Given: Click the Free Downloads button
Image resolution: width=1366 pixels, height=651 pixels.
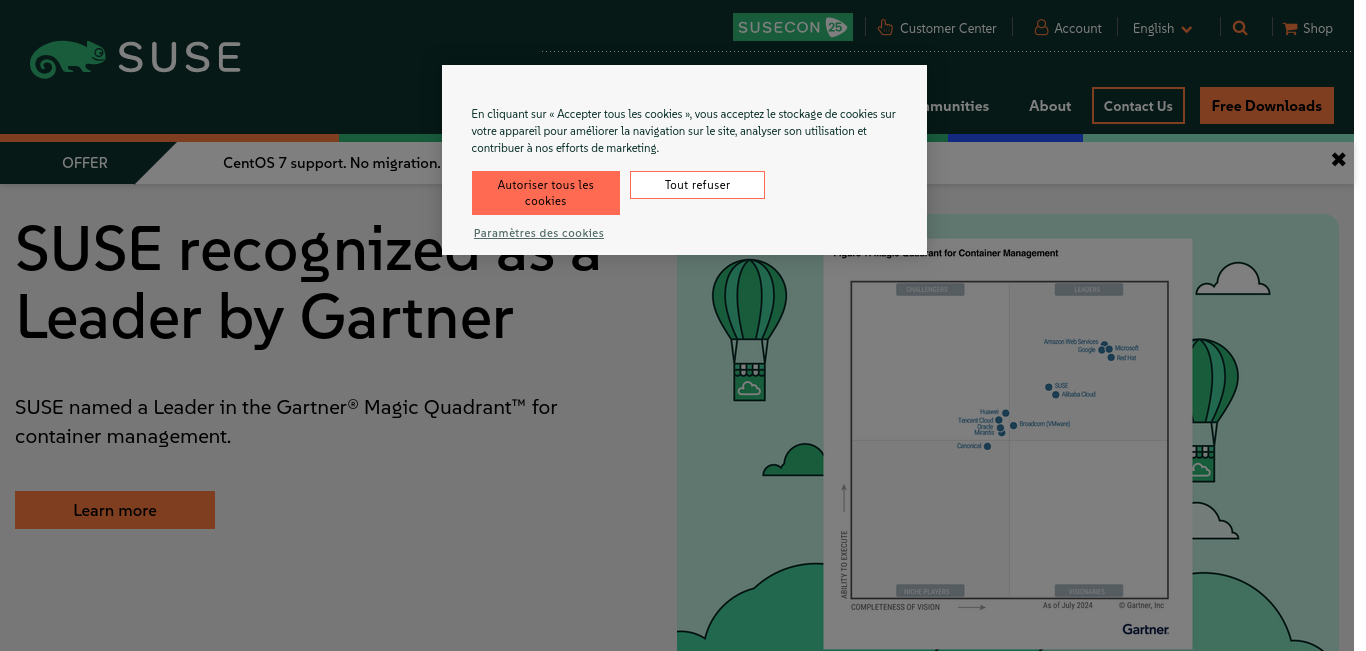Looking at the screenshot, I should (1267, 106).
